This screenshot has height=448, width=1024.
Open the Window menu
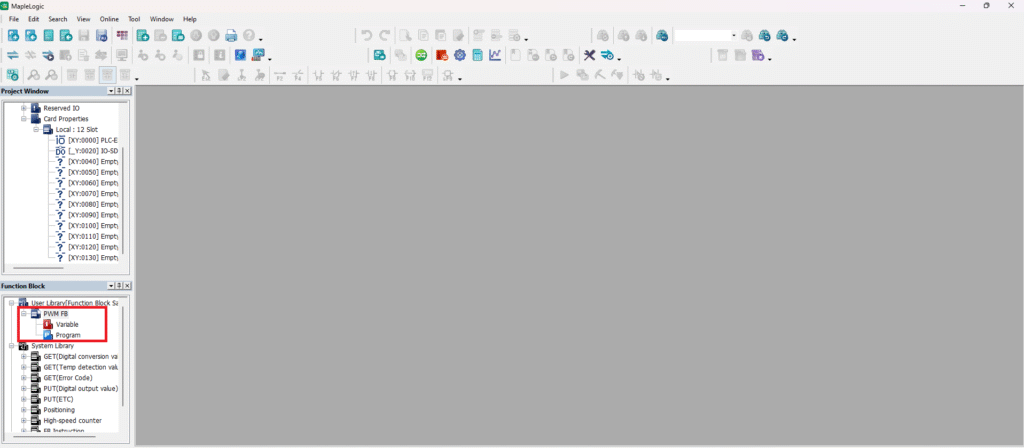pyautogui.click(x=162, y=19)
